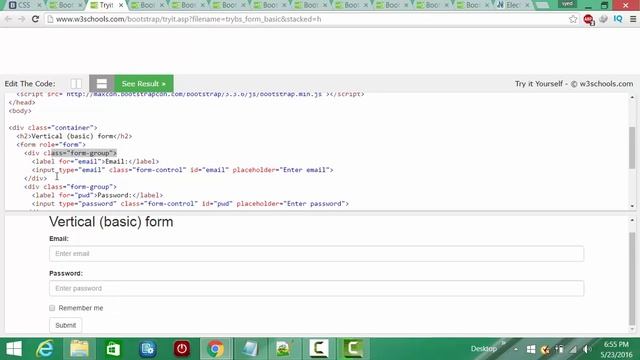Click the Vertical (basic) form heading
The image size is (640, 360).
coord(111,222)
